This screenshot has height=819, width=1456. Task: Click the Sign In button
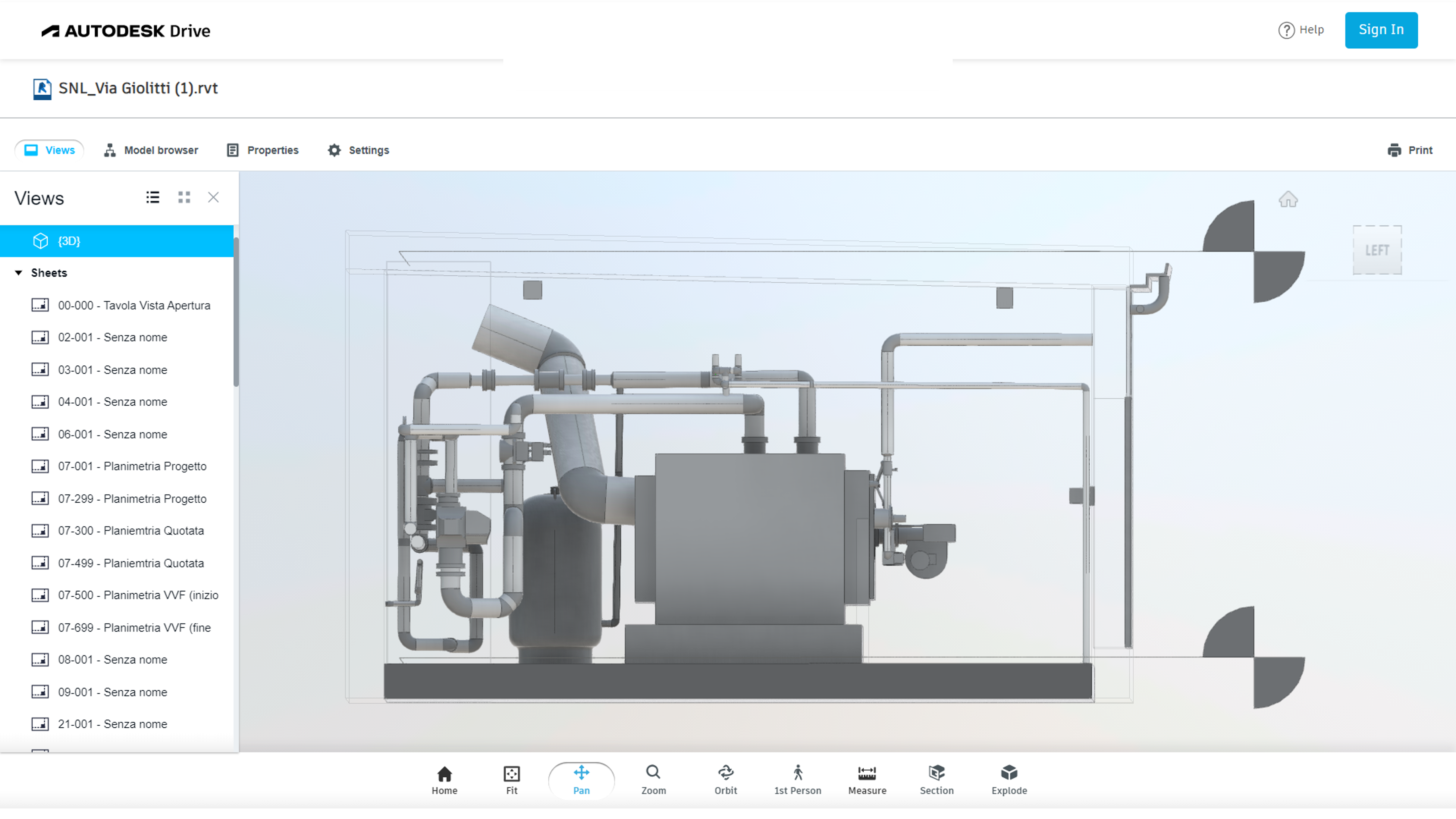click(x=1380, y=30)
